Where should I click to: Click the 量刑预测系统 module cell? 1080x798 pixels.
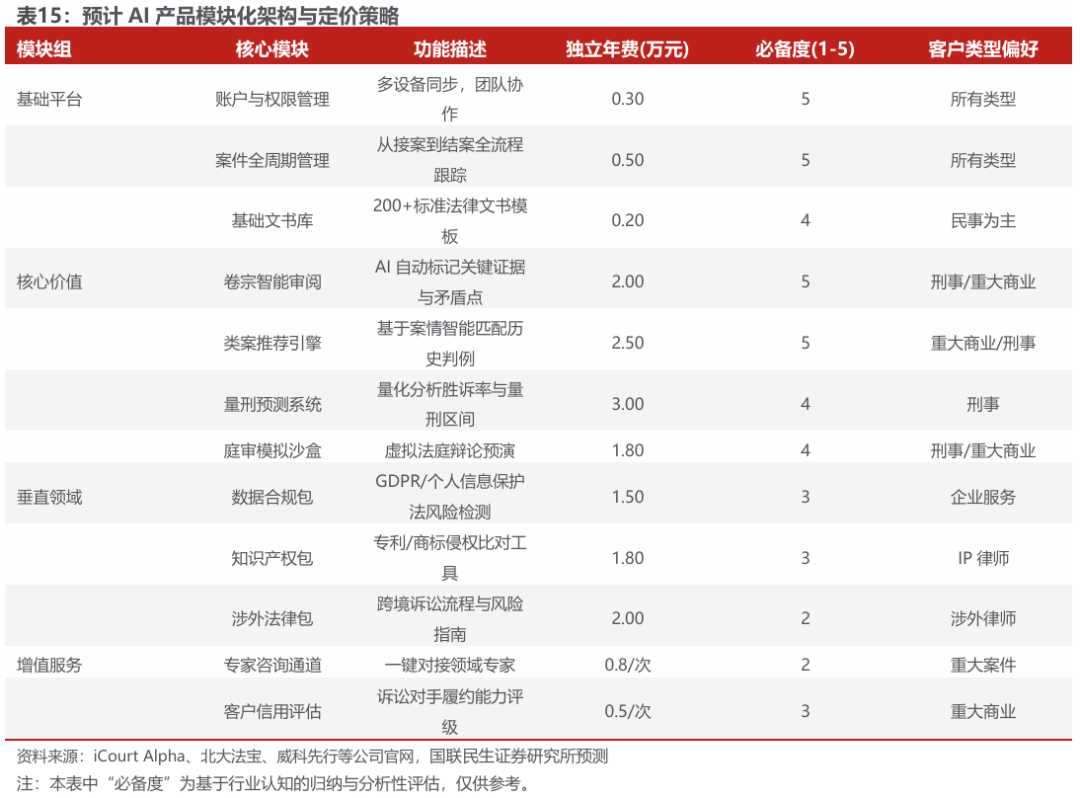tap(272, 404)
